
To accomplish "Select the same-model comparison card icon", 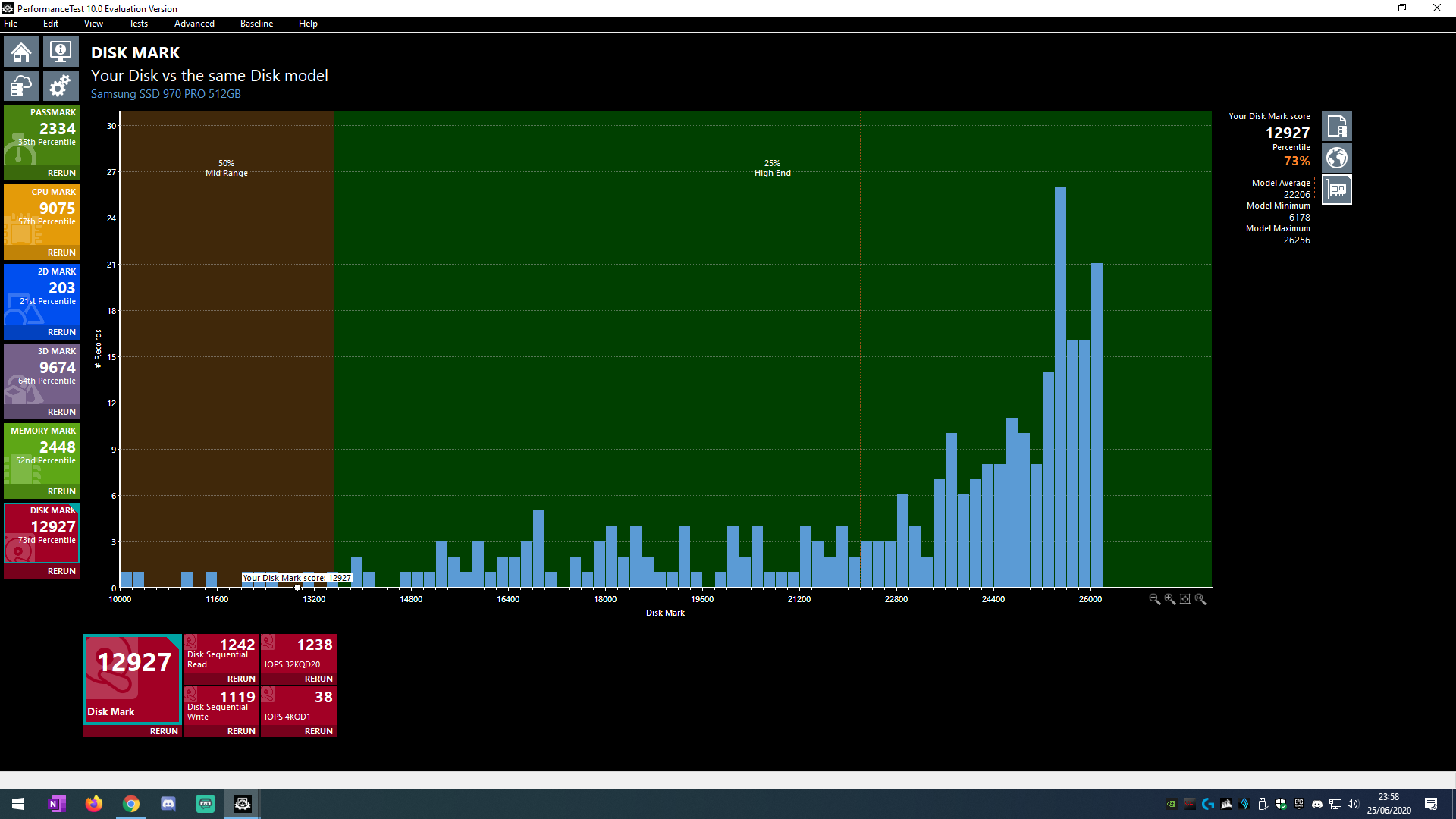I will [1336, 190].
